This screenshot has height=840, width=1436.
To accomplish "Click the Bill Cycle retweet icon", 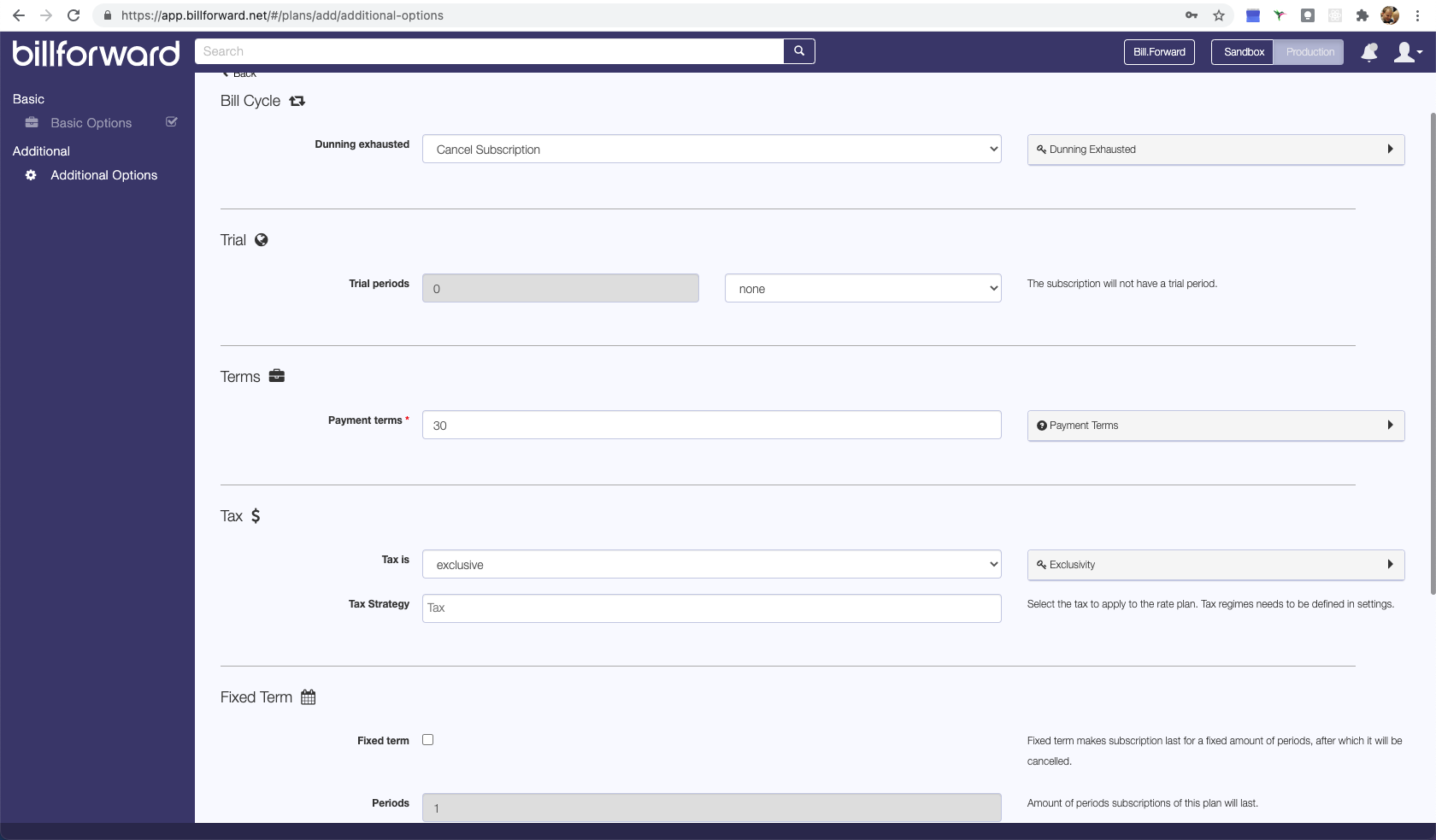I will pyautogui.click(x=297, y=101).
